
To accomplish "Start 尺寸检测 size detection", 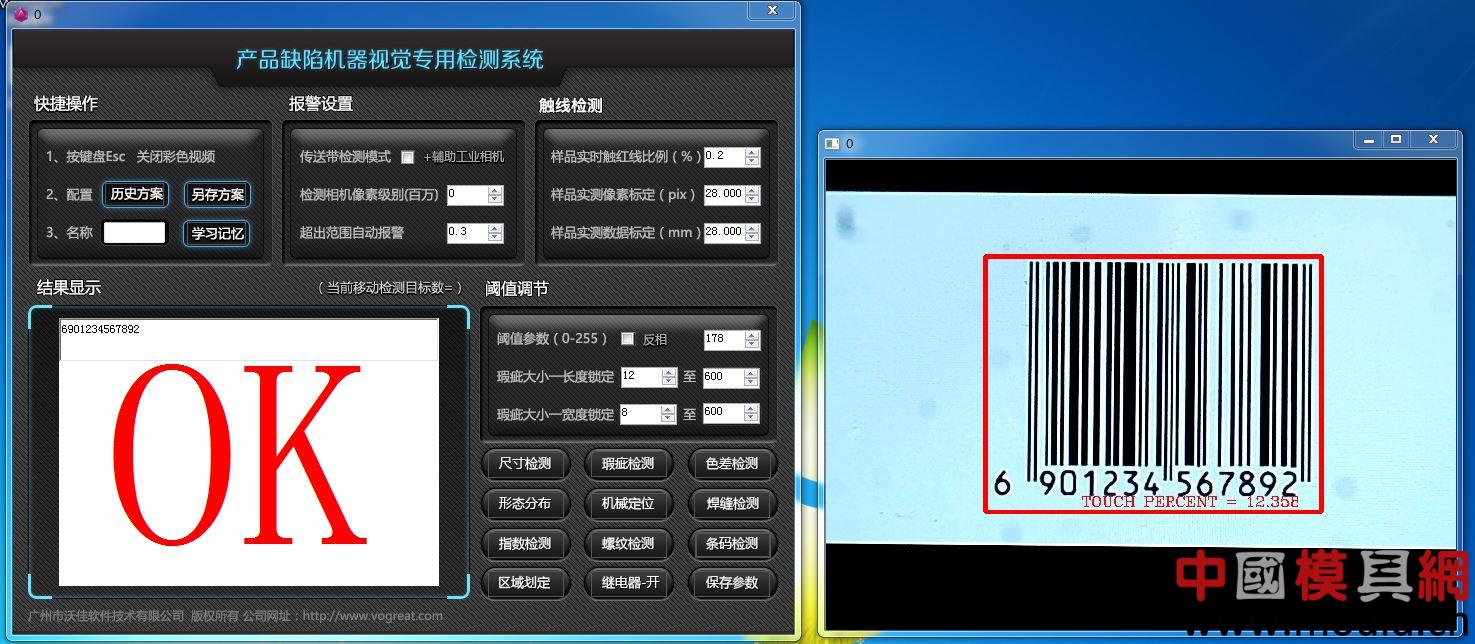I will [525, 464].
